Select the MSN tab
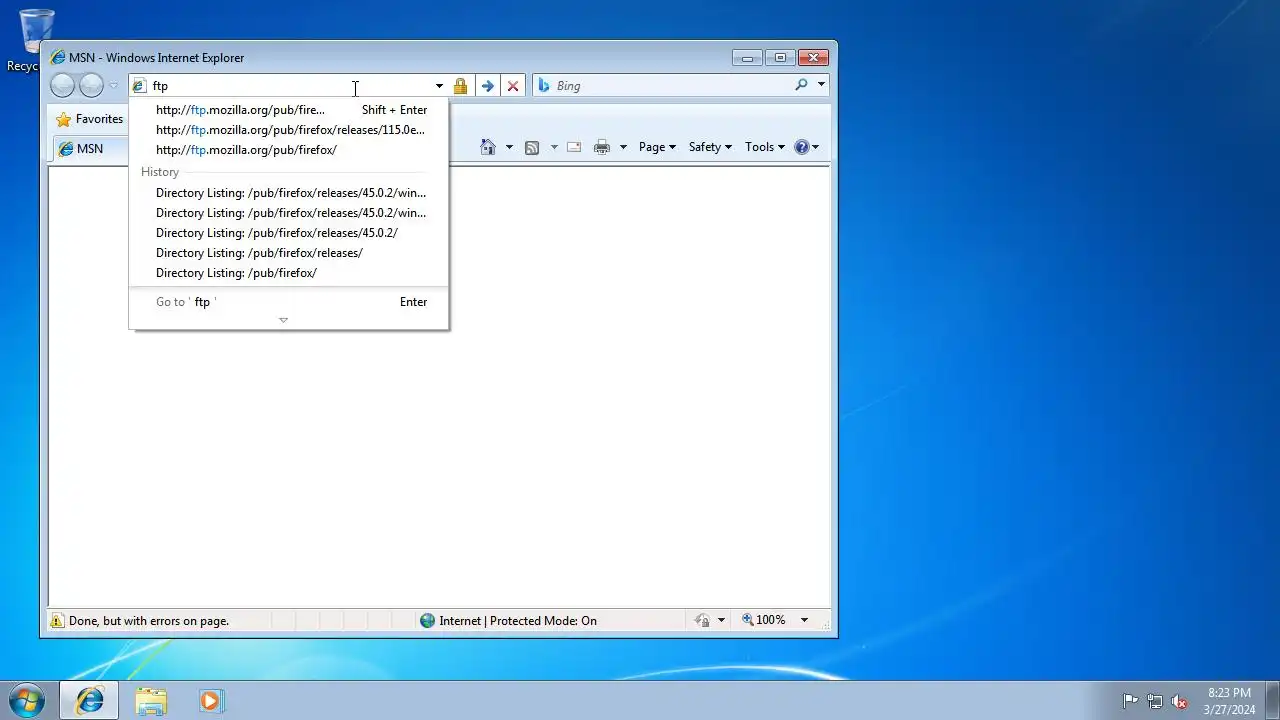 [90, 149]
